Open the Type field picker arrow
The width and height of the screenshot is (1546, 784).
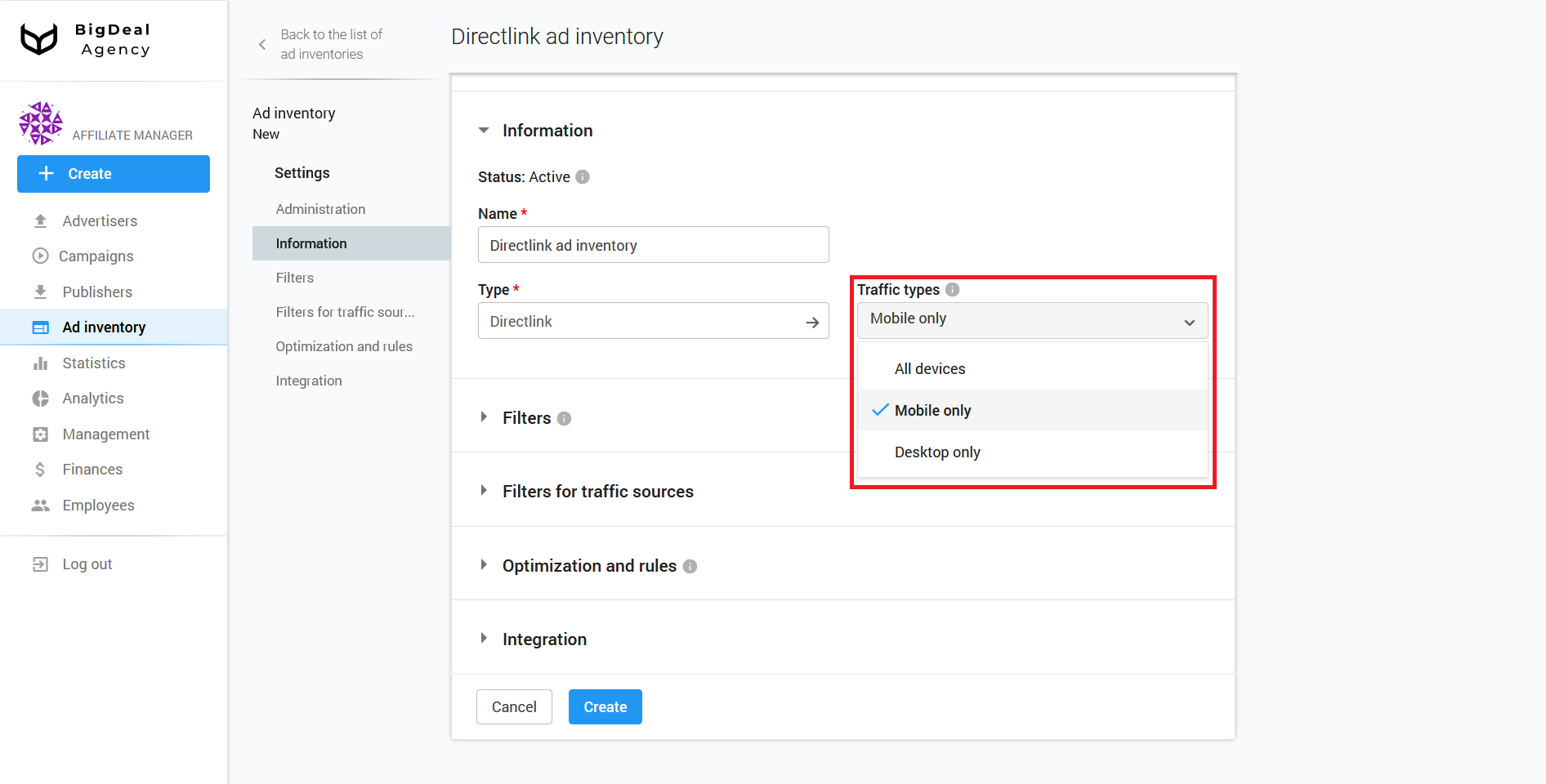[x=812, y=321]
